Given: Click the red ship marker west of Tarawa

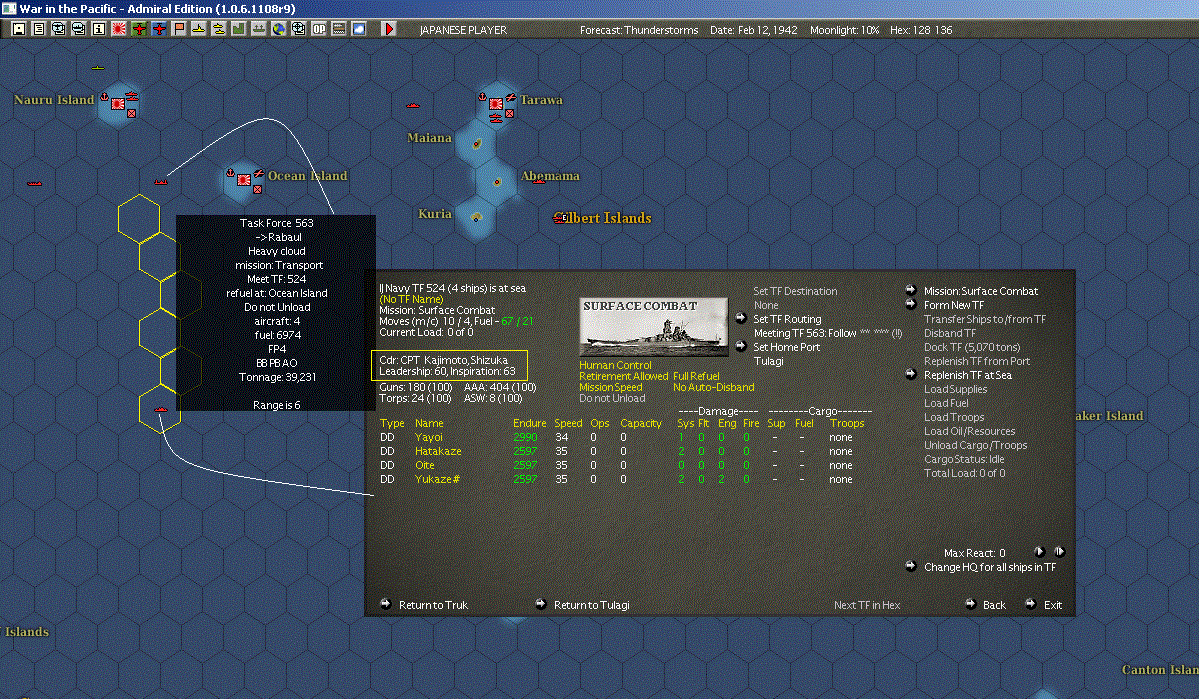Looking at the screenshot, I should coord(413,106).
